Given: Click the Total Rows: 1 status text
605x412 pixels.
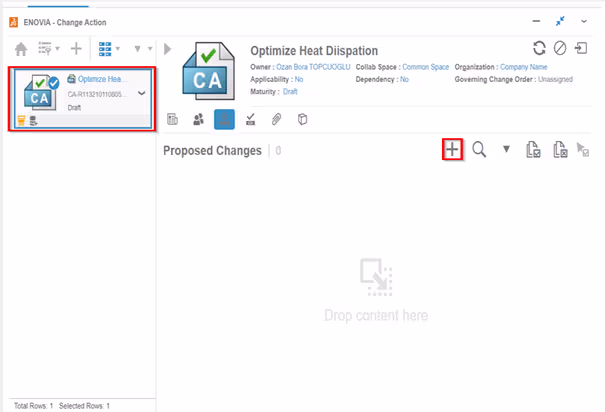Looking at the screenshot, I should pyautogui.click(x=34, y=406).
